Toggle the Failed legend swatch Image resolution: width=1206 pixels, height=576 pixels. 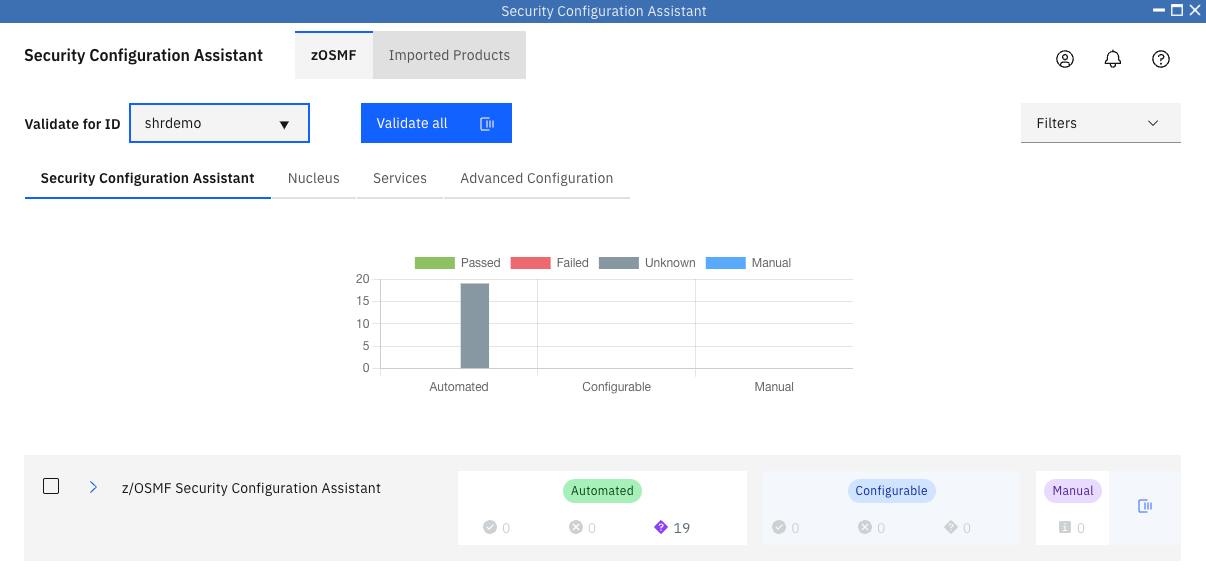[x=531, y=263]
